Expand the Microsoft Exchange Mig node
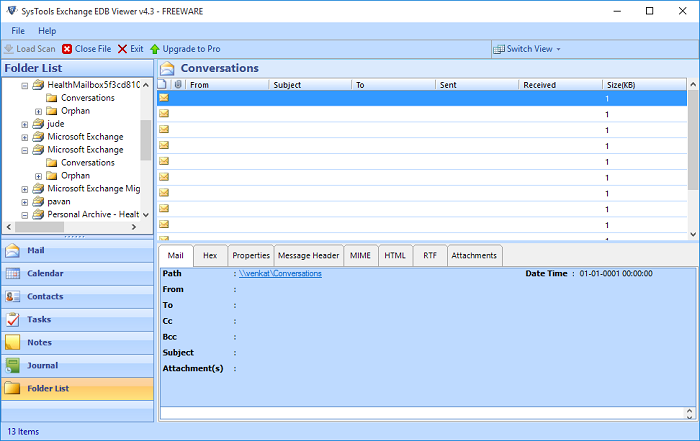 coord(25,189)
